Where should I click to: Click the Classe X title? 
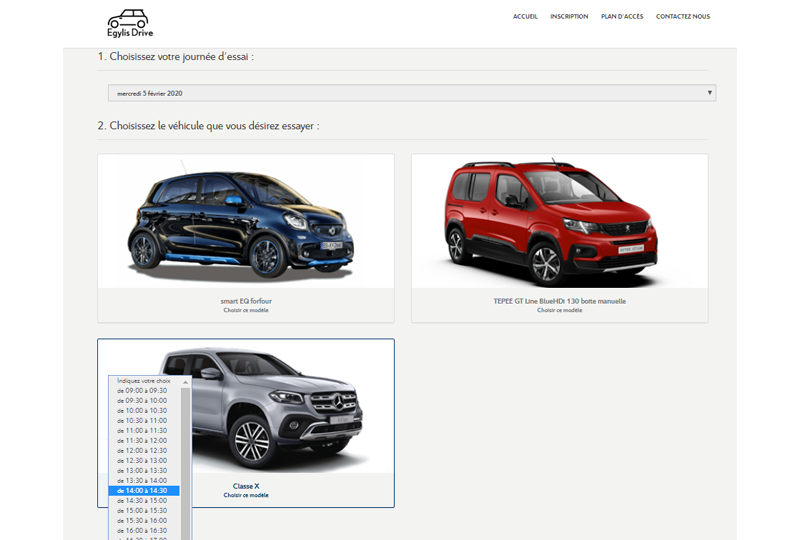click(x=246, y=486)
